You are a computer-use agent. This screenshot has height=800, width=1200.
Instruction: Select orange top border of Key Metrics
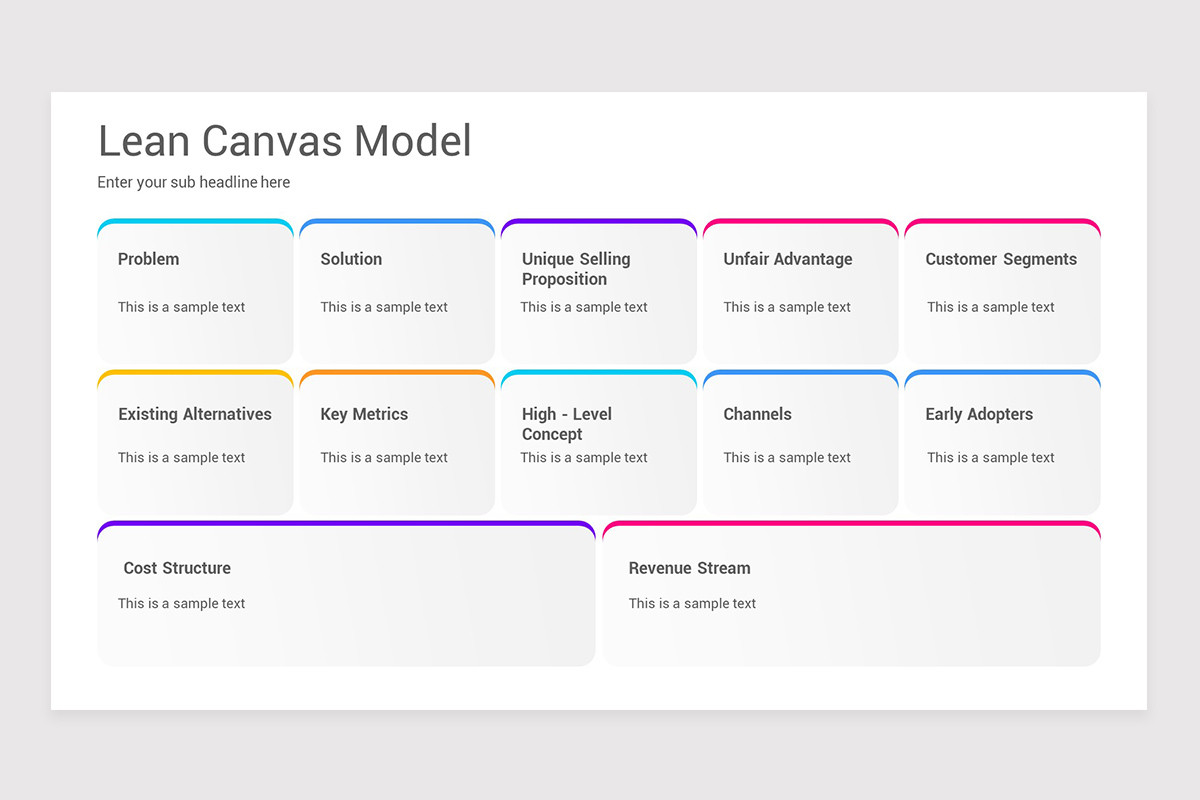[x=397, y=373]
